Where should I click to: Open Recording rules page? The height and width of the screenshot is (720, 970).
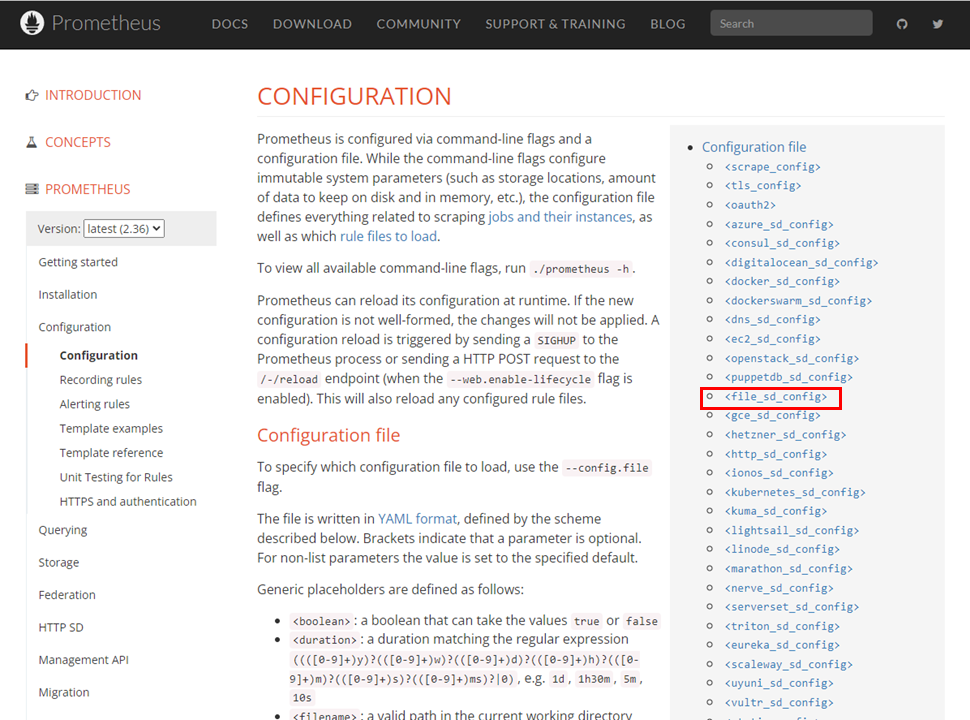(101, 380)
